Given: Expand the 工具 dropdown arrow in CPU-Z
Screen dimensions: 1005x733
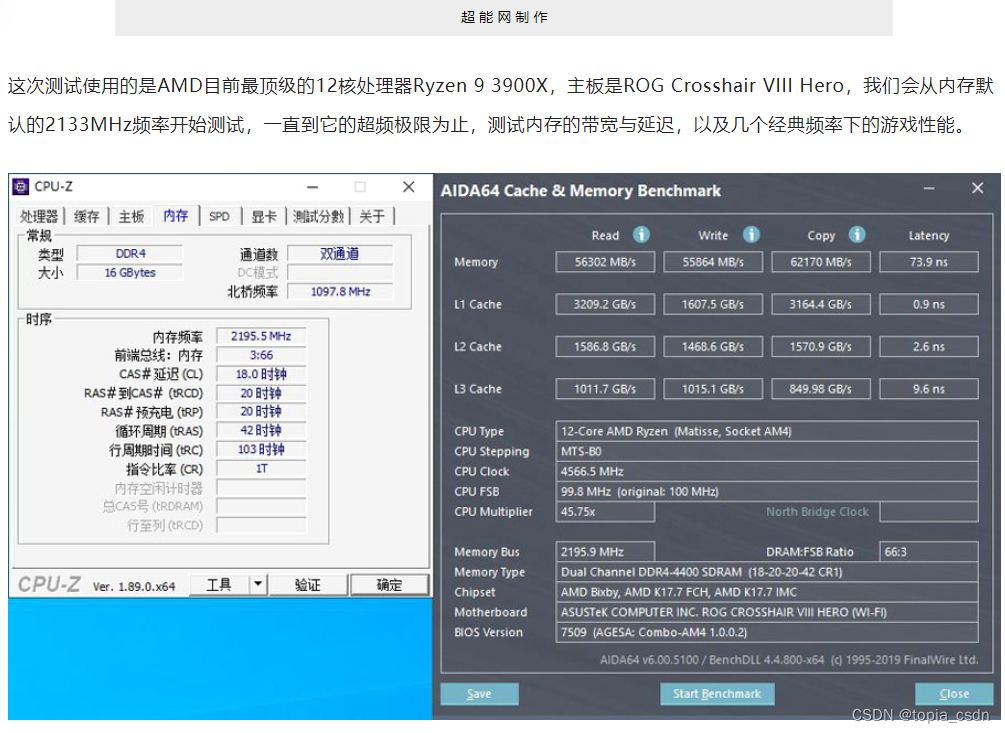Looking at the screenshot, I should 258,584.
